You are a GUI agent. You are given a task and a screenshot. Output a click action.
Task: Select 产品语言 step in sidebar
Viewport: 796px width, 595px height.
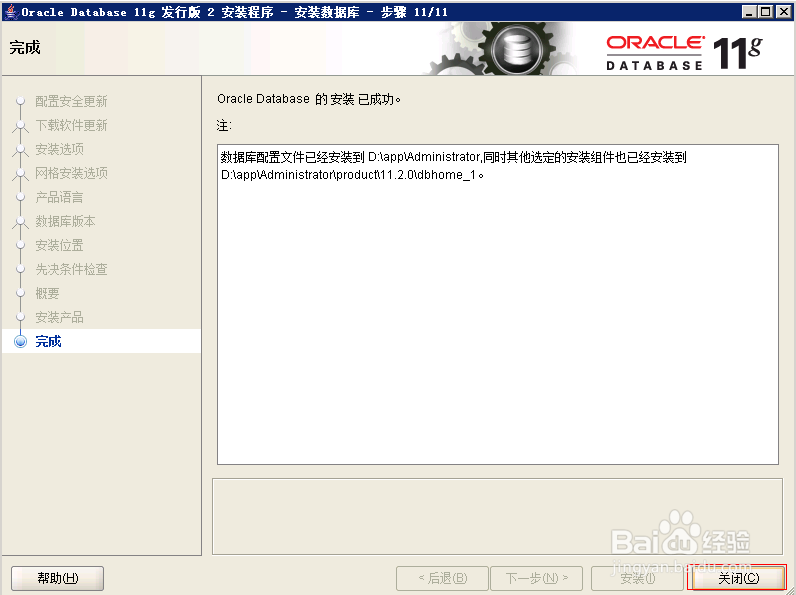pyautogui.click(x=59, y=197)
